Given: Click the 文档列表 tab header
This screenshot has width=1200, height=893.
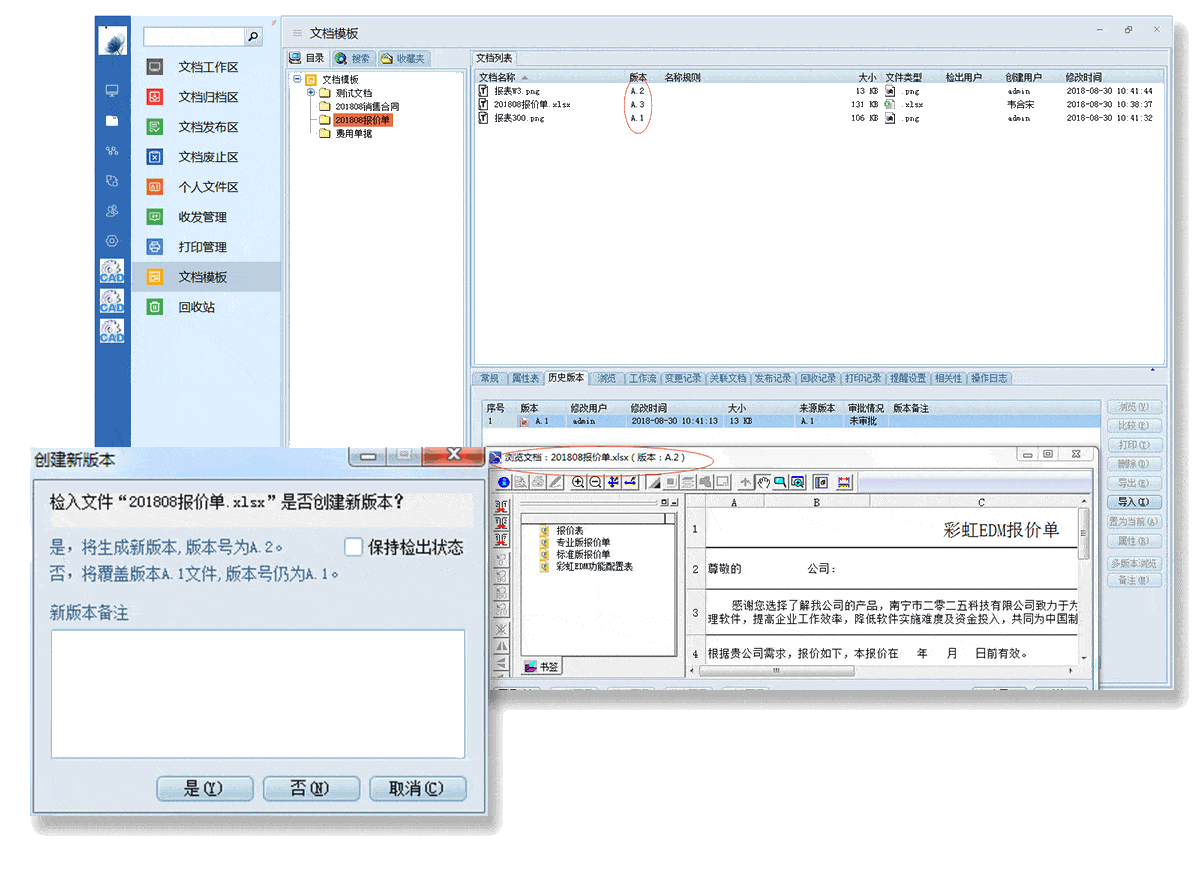Looking at the screenshot, I should coord(494,58).
